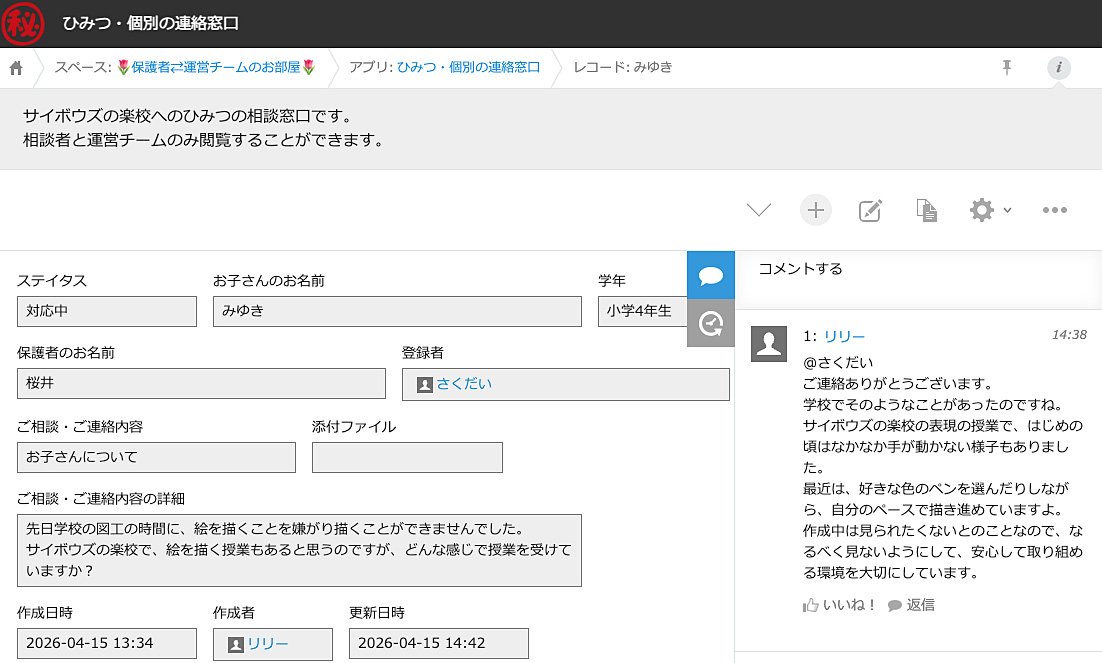Image resolution: width=1102 pixels, height=663 pixels.
Task: Click the コメントする comment input field
Action: point(800,269)
